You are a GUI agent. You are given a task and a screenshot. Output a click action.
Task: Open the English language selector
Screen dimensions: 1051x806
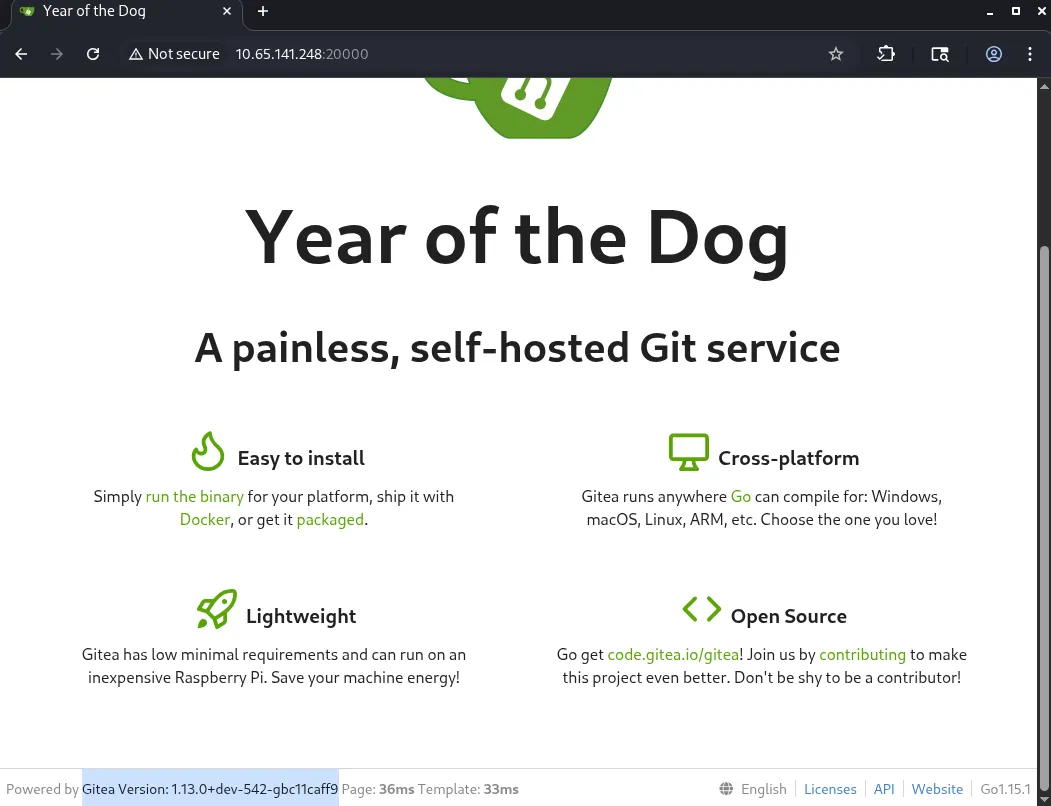(753, 789)
